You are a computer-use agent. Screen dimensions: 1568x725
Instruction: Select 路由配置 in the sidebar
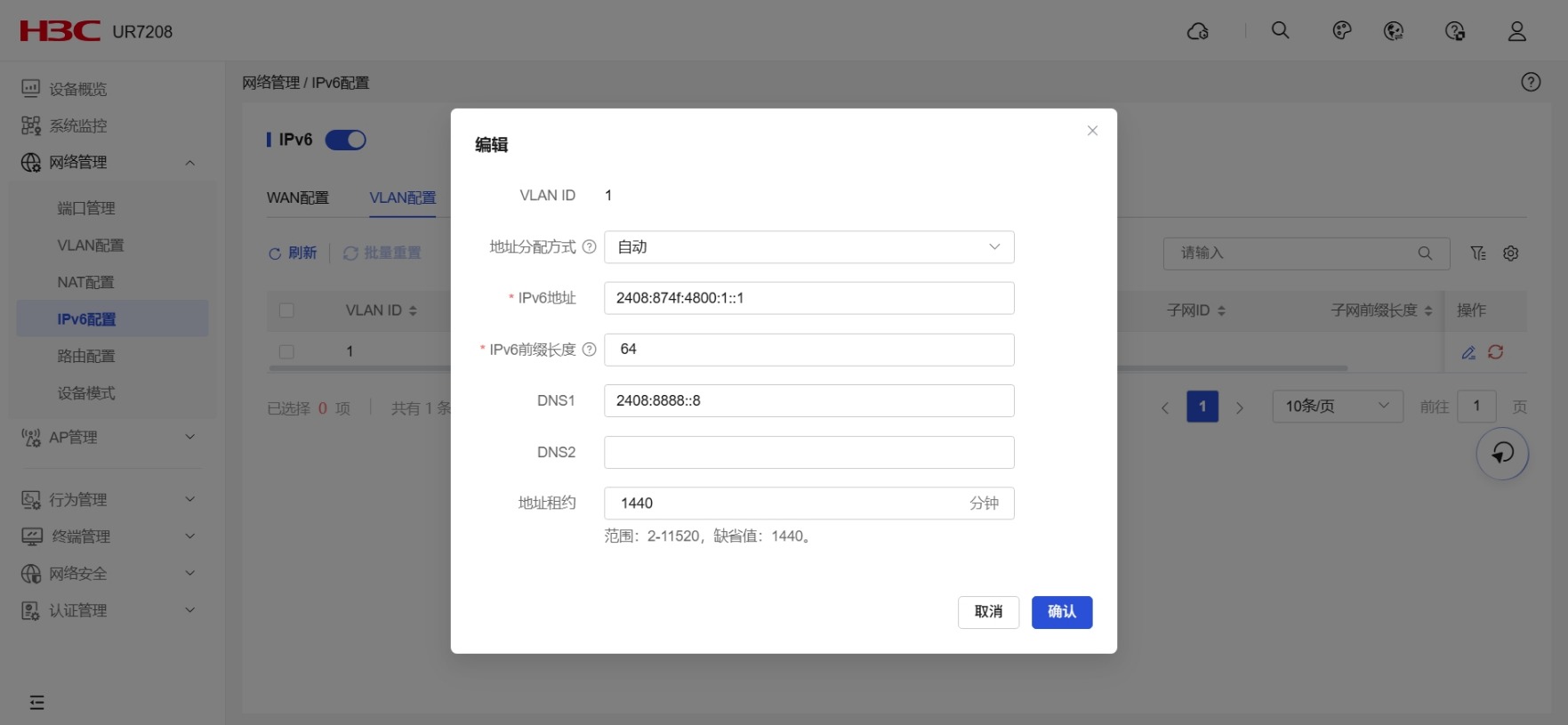click(86, 356)
